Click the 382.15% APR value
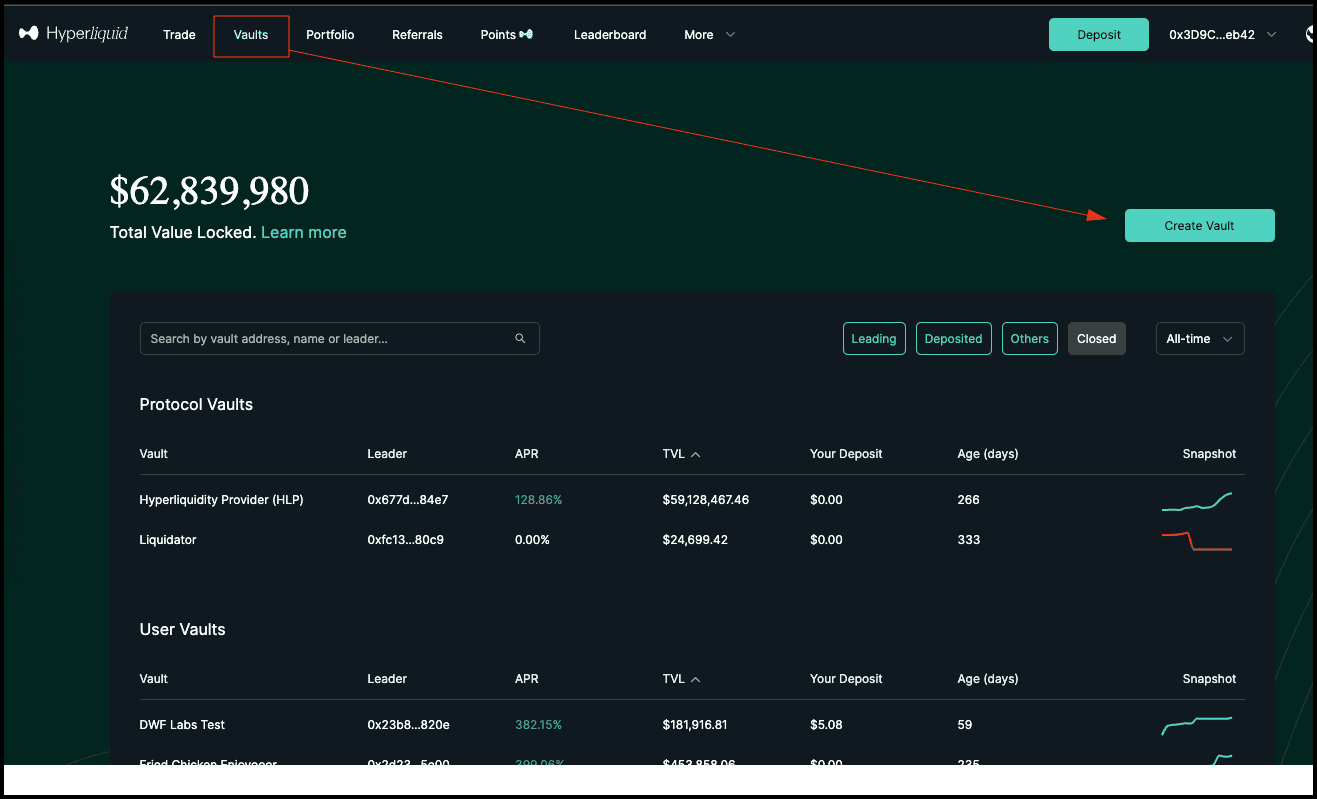The image size is (1317, 799). (x=538, y=725)
